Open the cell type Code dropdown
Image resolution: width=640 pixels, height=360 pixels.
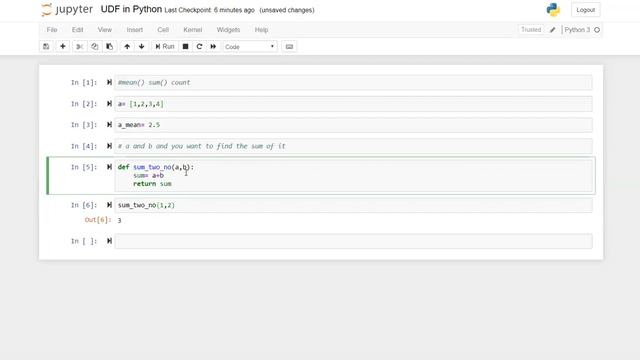click(250, 47)
